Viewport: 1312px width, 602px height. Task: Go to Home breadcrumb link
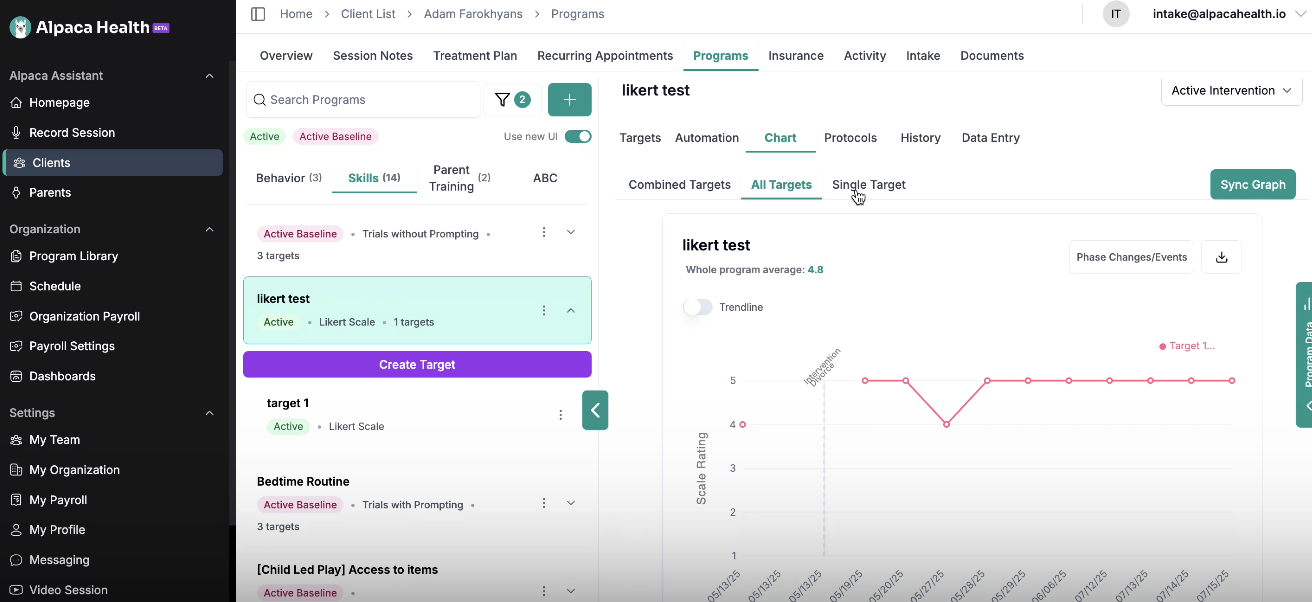(x=296, y=14)
